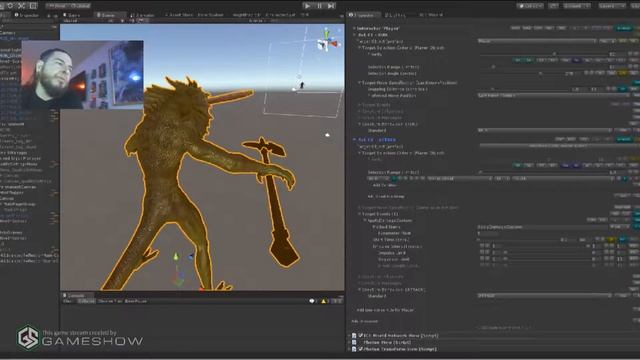Toggle info messages filter in Console
Viewport: 640px width, 360px height.
(x=313, y=301)
